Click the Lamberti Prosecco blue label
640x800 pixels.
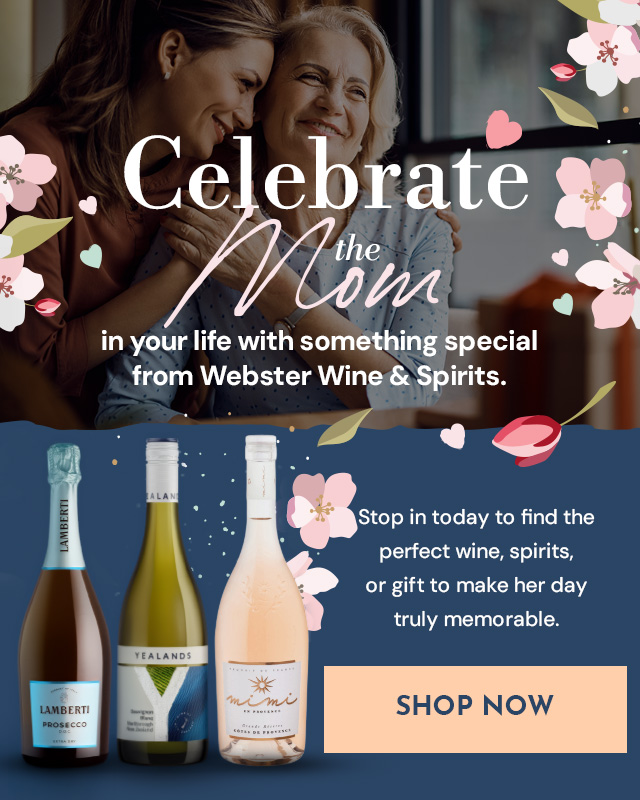(x=65, y=714)
